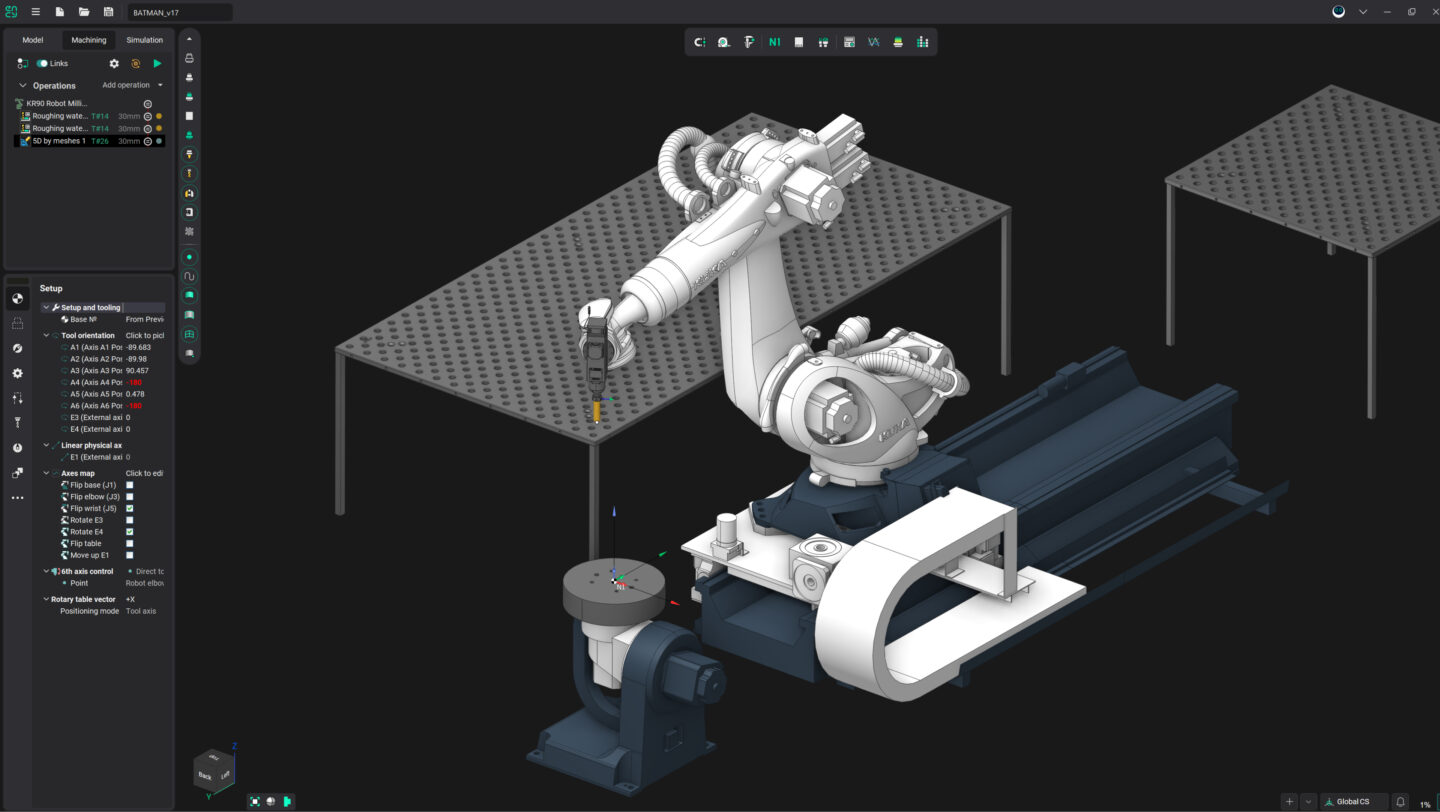Switch to the Model tab

click(32, 40)
